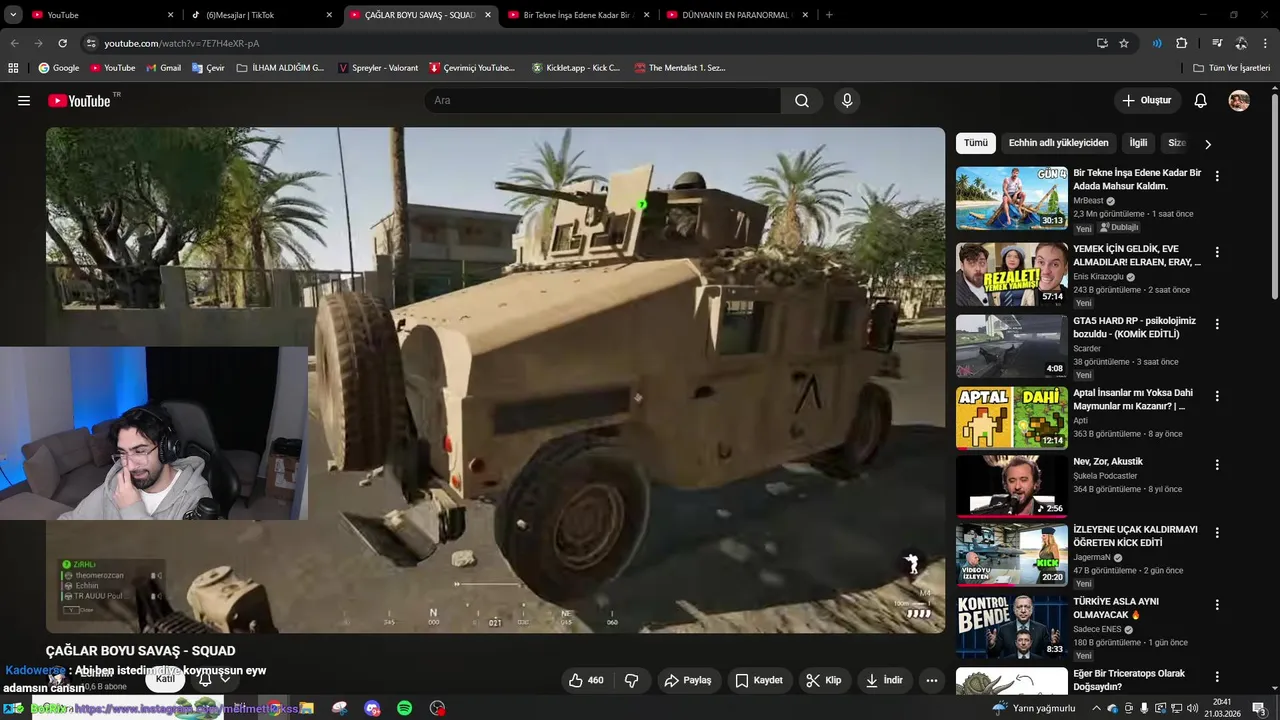Open Çevrimiçi YouTube... bookmark

(x=472, y=68)
